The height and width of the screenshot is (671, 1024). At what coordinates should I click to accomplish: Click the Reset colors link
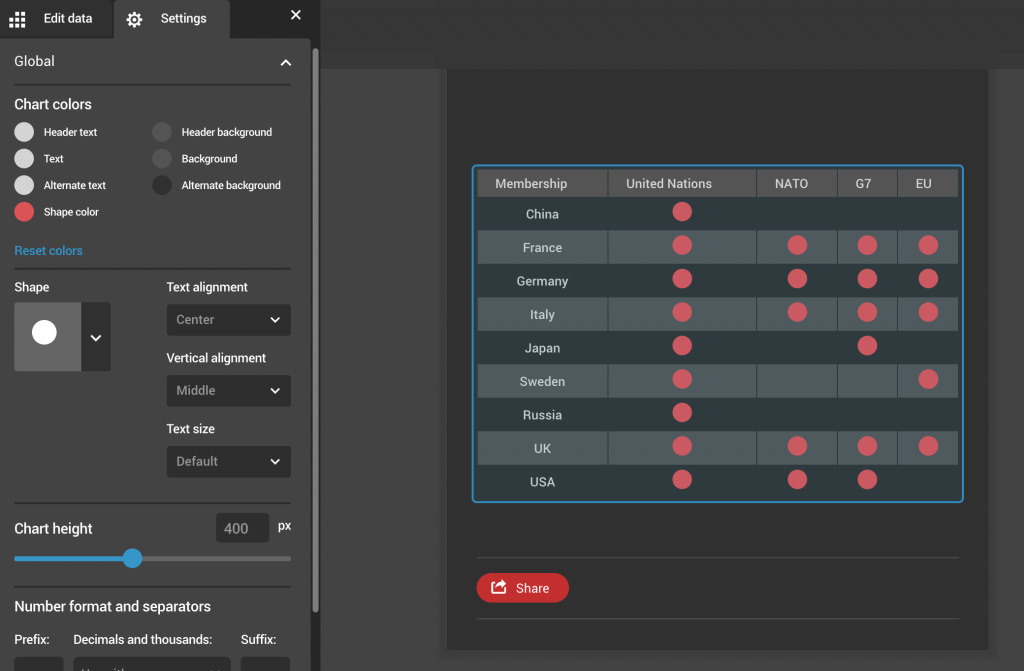(48, 250)
